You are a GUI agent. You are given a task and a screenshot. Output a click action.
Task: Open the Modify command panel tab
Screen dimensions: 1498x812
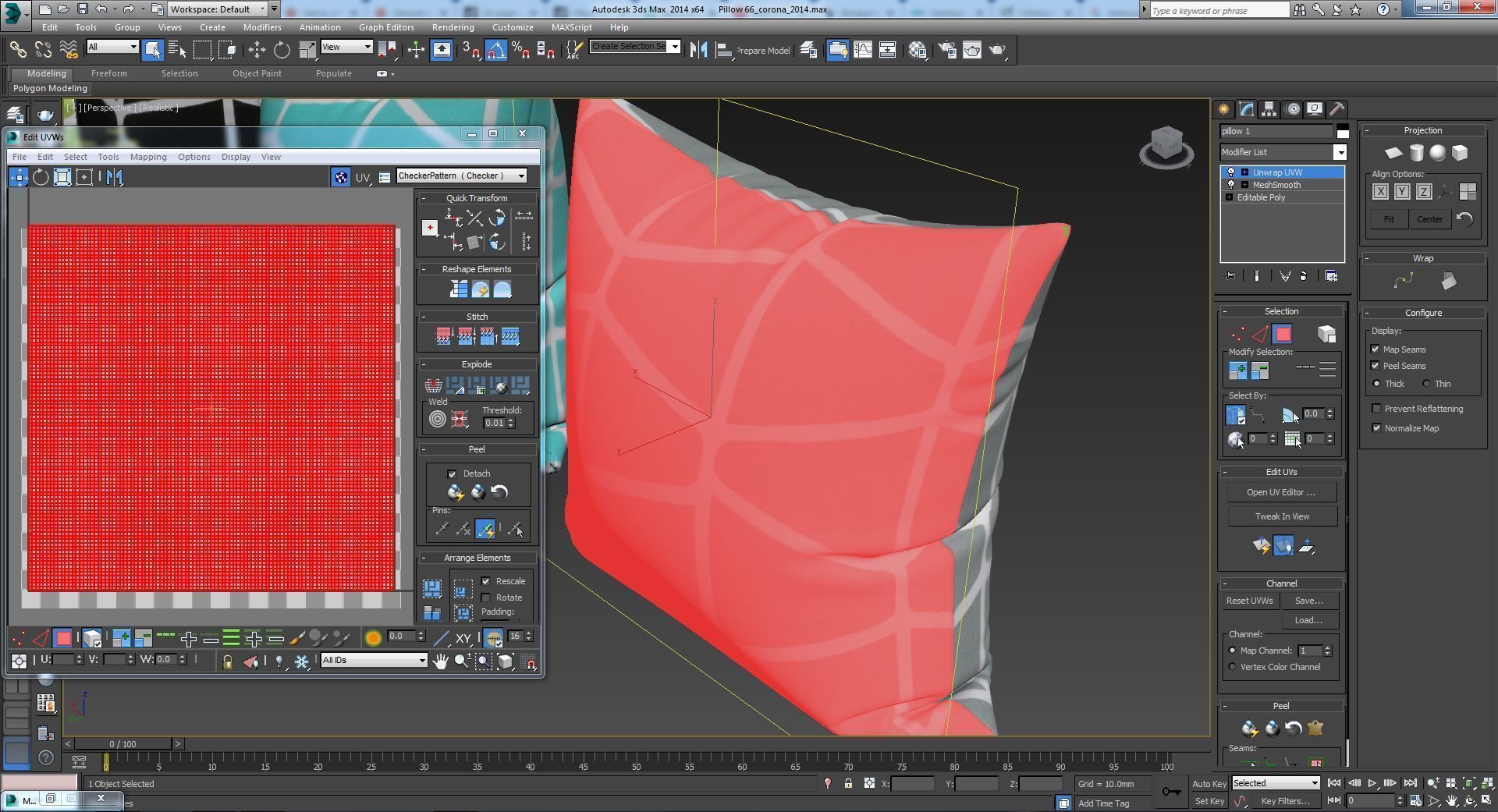click(1247, 109)
